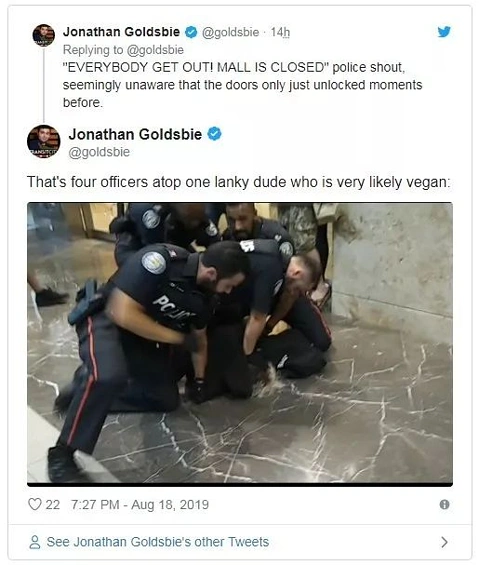Click the large Jonathan Goldsbie profile avatar
Screen dimensions: 479x565
[44, 142]
